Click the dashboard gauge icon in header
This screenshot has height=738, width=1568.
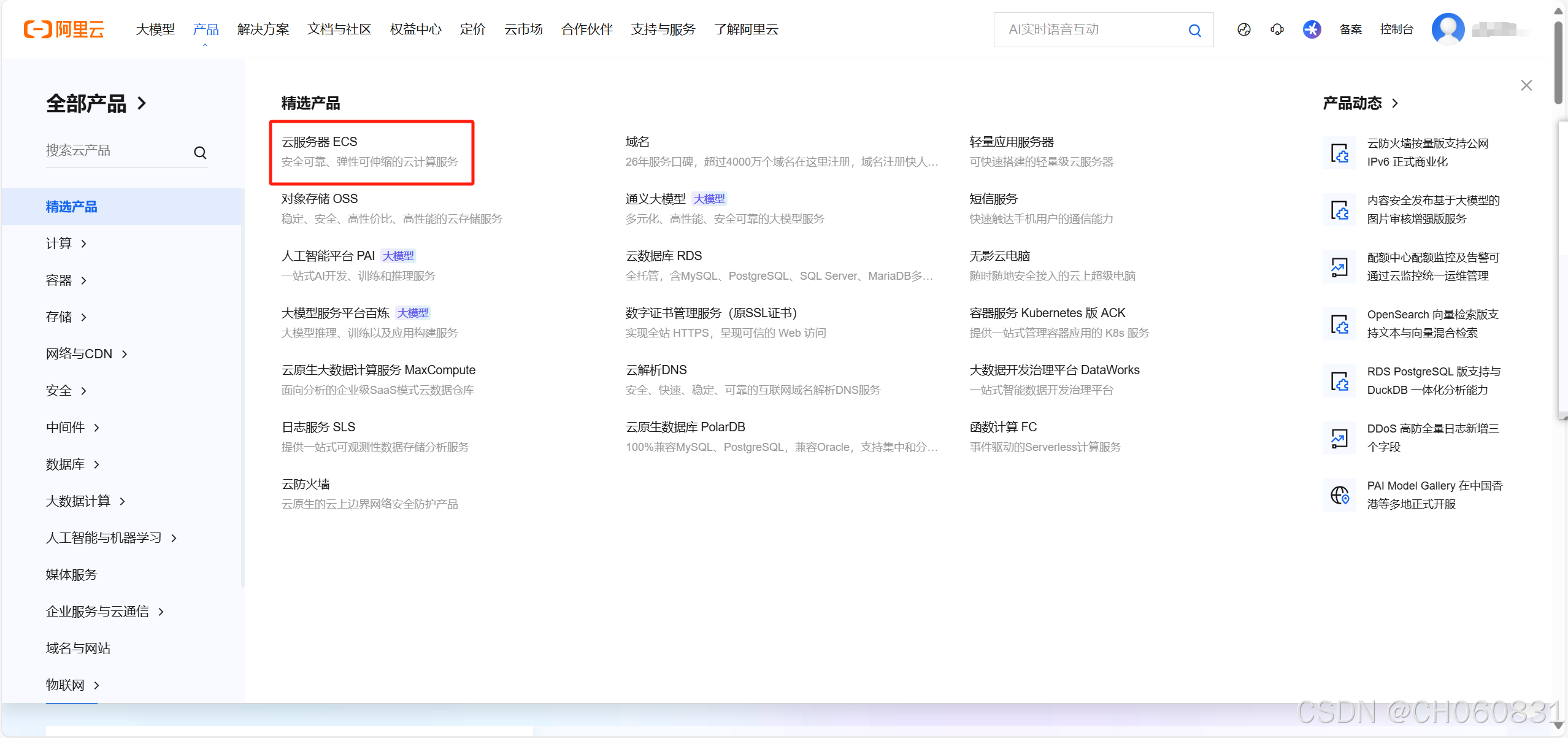[x=1243, y=29]
